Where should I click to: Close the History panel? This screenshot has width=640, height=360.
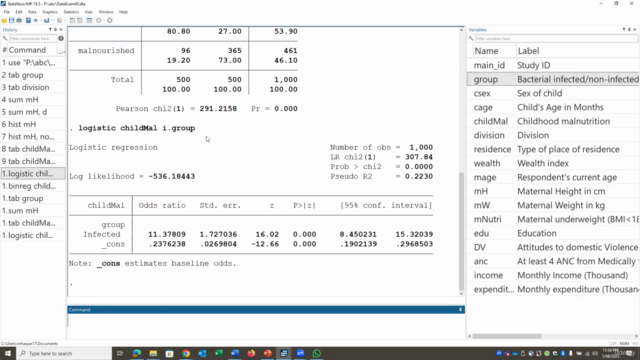[61, 29]
